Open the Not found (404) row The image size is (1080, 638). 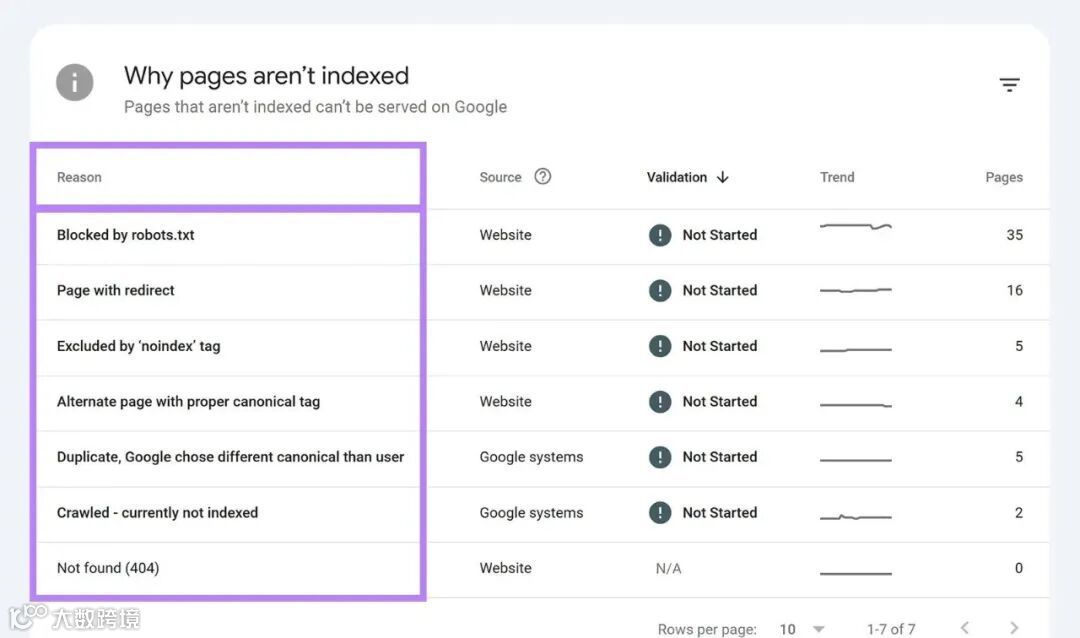coord(108,568)
